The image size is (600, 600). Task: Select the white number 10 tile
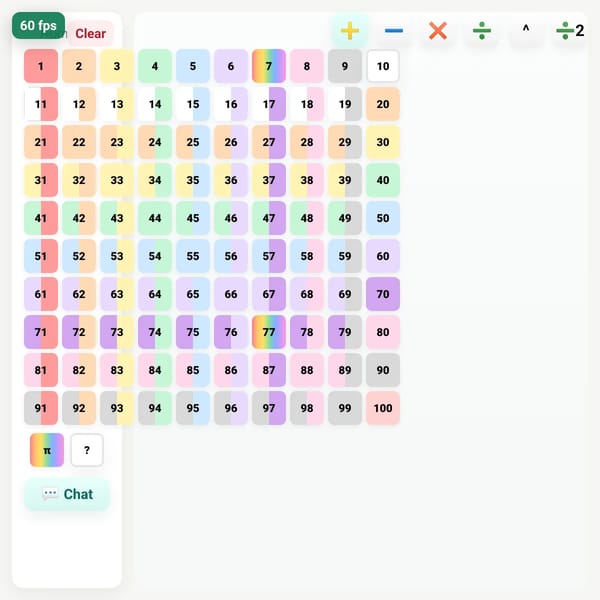[x=383, y=66]
